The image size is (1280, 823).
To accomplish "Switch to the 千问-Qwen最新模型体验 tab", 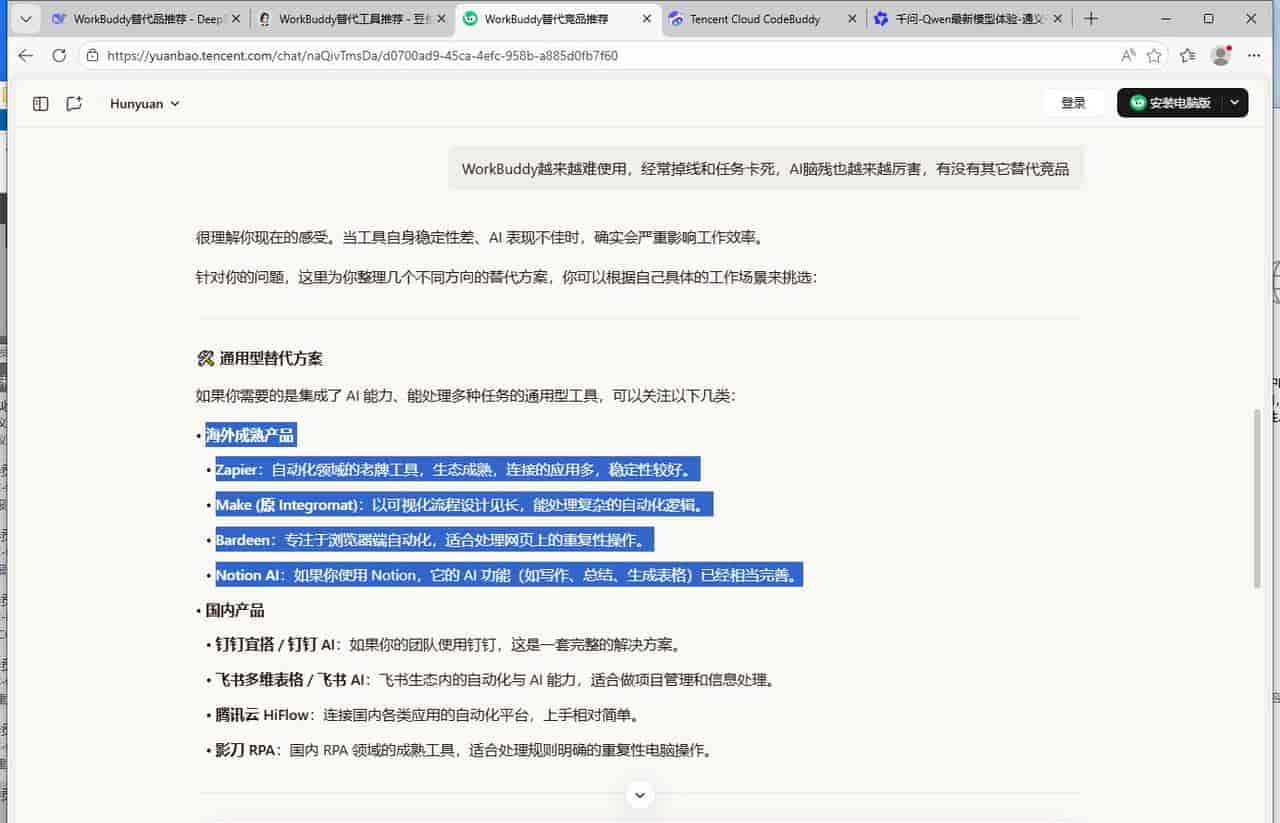I will 969,19.
